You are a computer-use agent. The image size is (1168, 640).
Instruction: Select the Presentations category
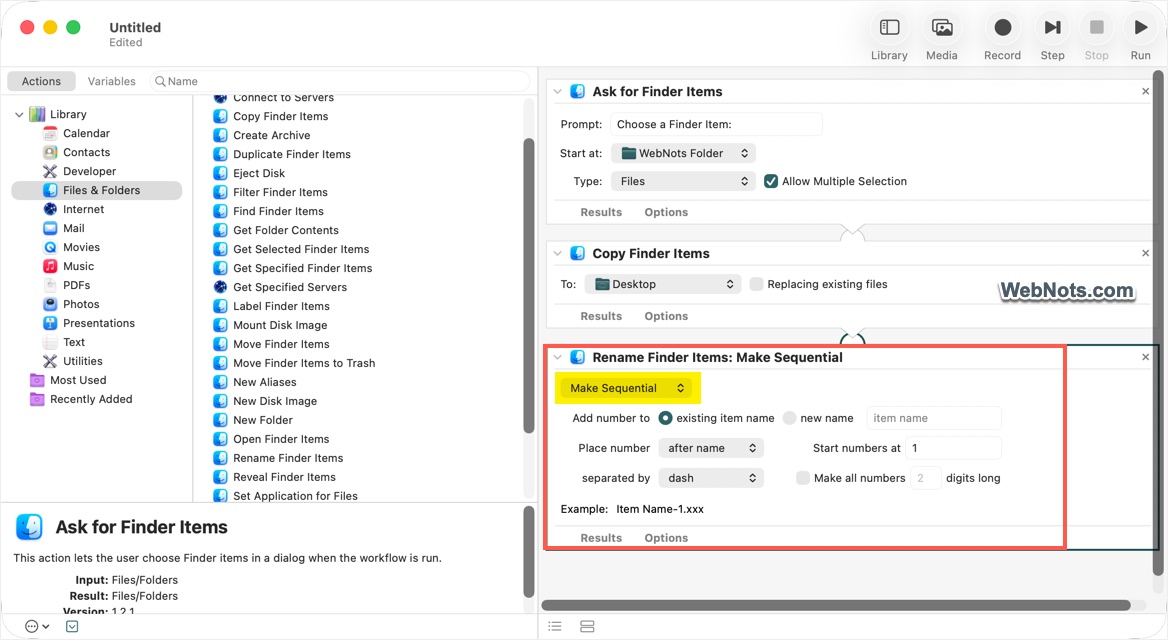pyautogui.click(x=99, y=323)
